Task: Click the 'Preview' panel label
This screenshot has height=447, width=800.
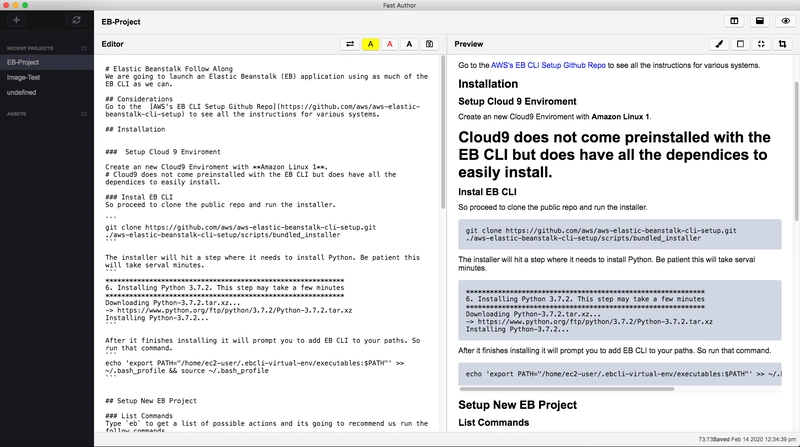Action: (468, 44)
